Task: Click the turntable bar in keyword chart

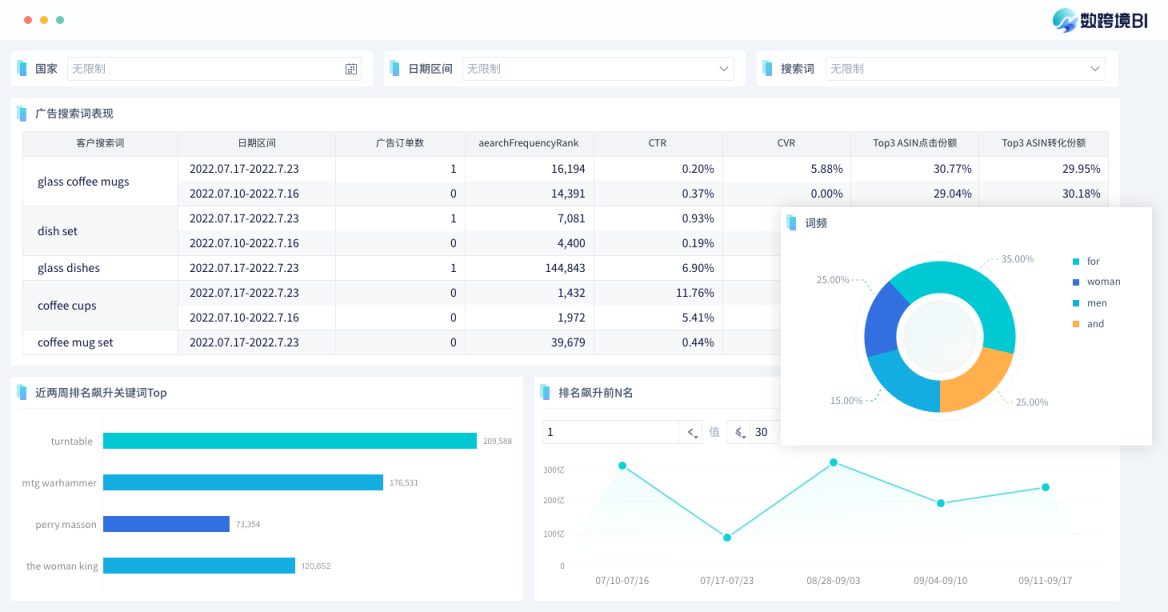Action: [x=289, y=441]
